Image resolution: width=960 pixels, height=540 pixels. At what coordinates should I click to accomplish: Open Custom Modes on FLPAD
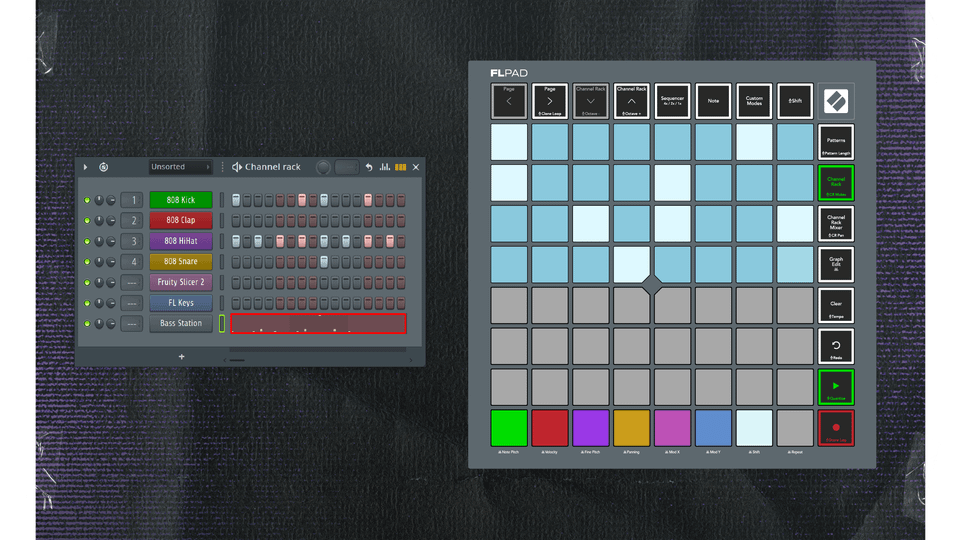point(754,101)
